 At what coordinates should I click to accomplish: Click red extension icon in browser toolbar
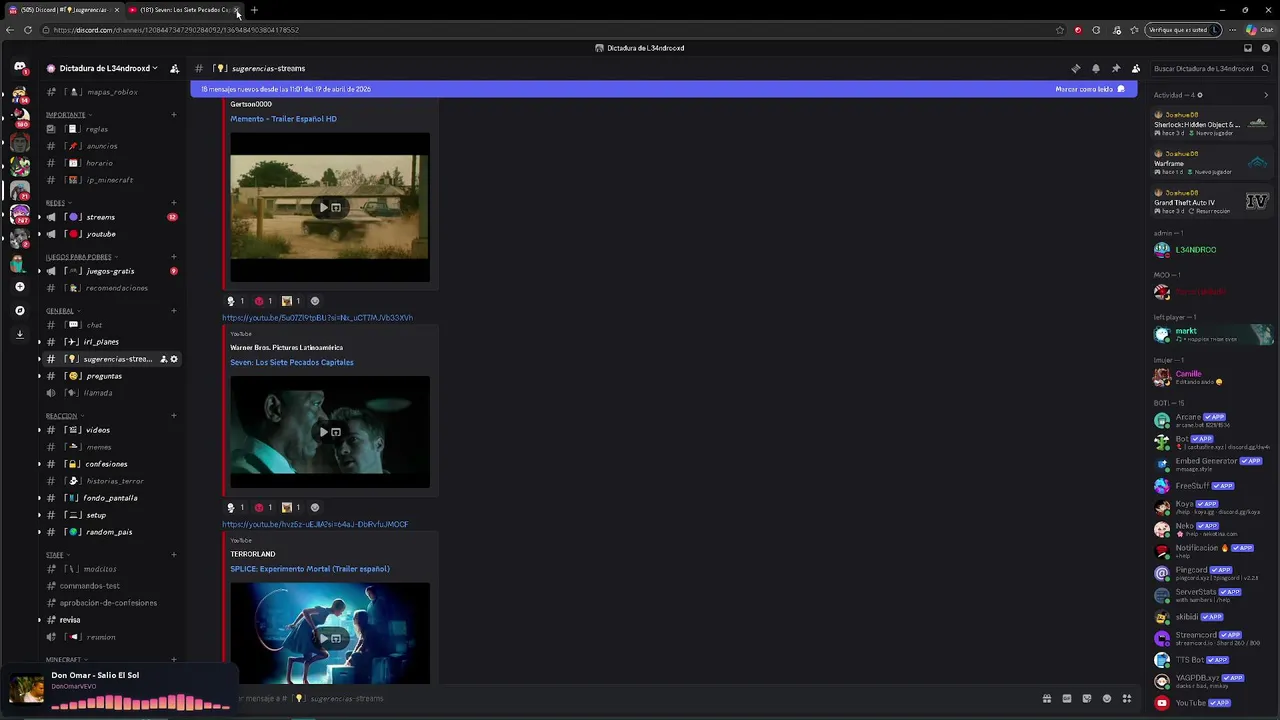point(1078,30)
